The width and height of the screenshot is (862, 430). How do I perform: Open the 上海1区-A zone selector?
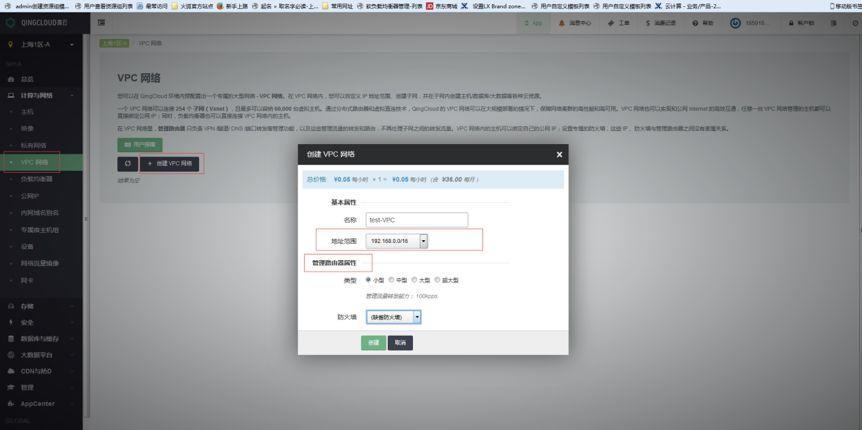coord(45,45)
